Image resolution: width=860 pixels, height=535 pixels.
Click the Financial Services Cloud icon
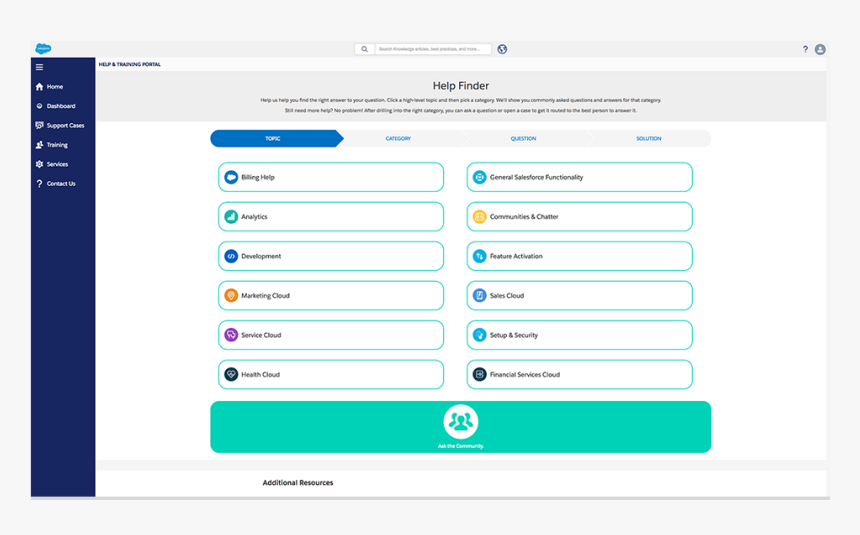coord(480,375)
